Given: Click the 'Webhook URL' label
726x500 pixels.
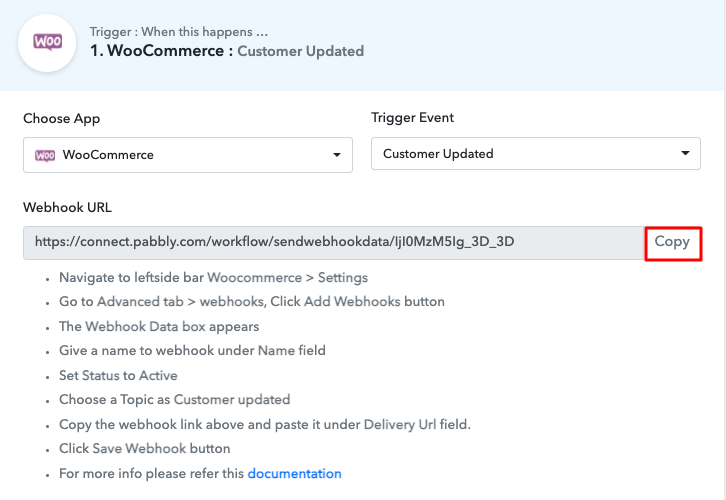Looking at the screenshot, I should [68, 207].
